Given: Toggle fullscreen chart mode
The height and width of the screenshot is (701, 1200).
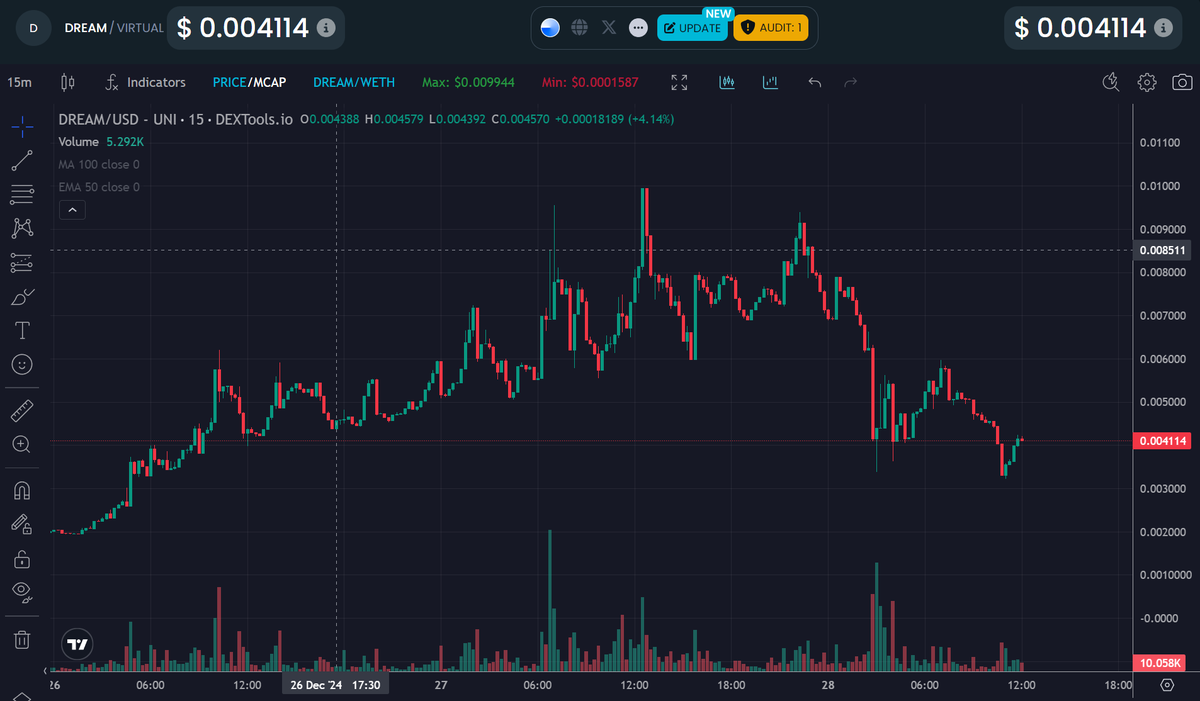Looking at the screenshot, I should pos(679,82).
